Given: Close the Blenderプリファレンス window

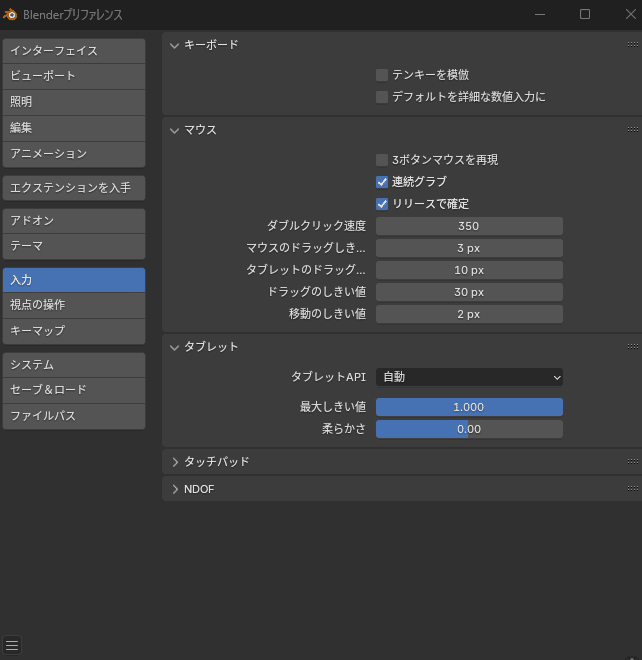Looking at the screenshot, I should point(630,14).
